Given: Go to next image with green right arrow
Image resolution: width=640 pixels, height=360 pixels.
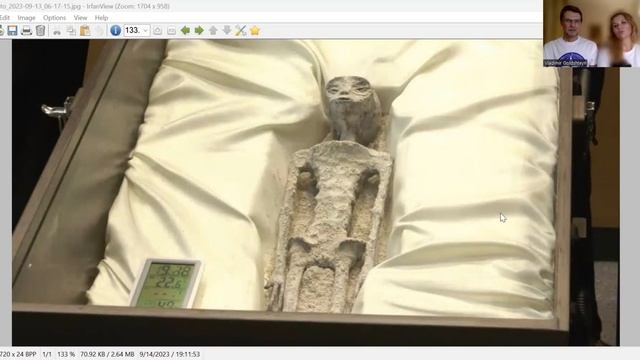Looking at the screenshot, I should click(199, 30).
